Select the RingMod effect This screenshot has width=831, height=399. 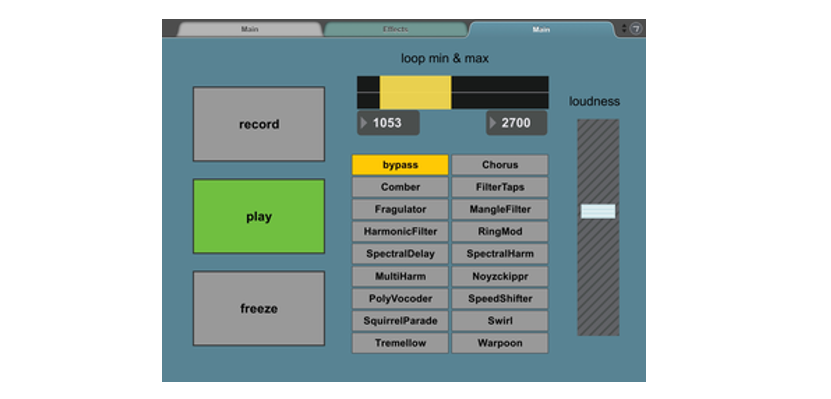click(500, 232)
